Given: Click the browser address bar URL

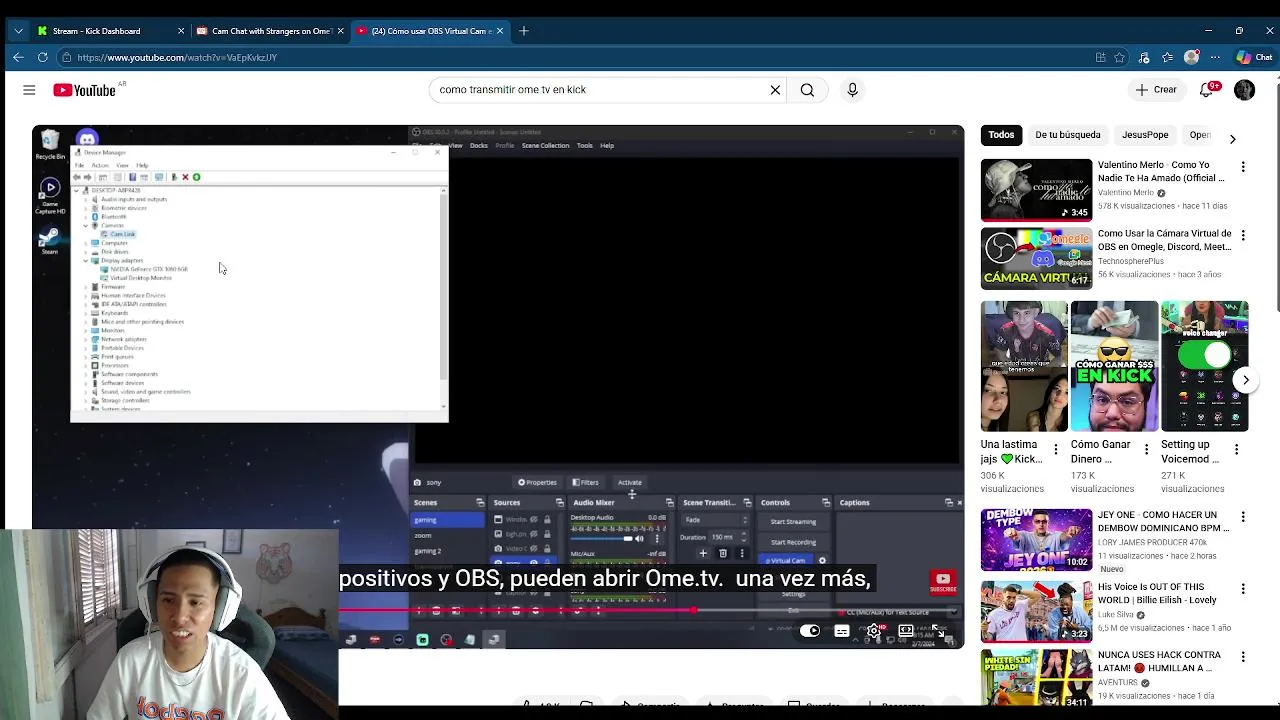Looking at the screenshot, I should (177, 58).
